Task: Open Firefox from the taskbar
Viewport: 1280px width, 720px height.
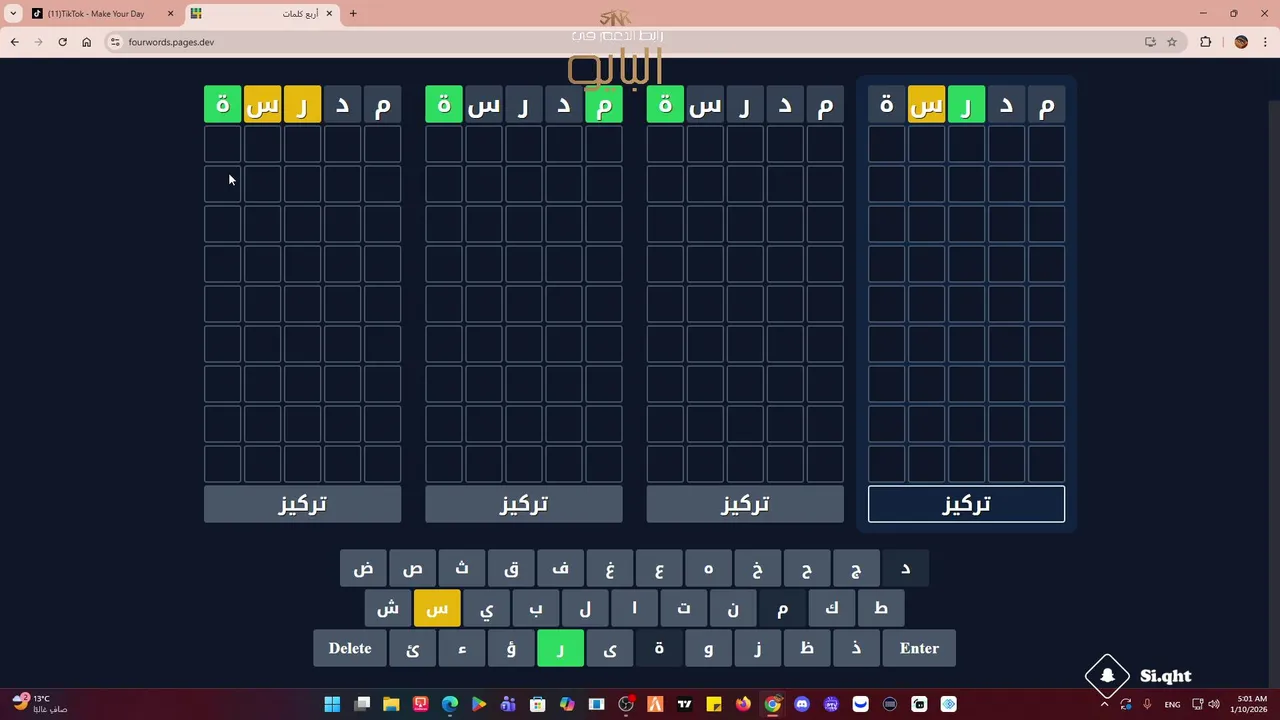Action: point(743,704)
